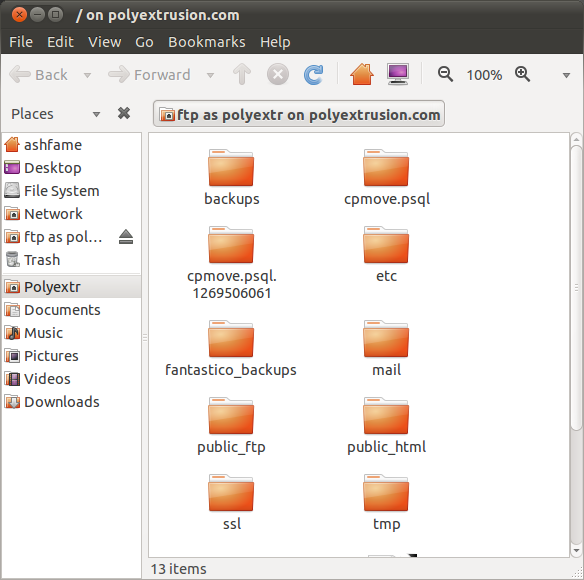Open the Places sidebar type dropdown
The width and height of the screenshot is (584, 580).
coord(96,114)
